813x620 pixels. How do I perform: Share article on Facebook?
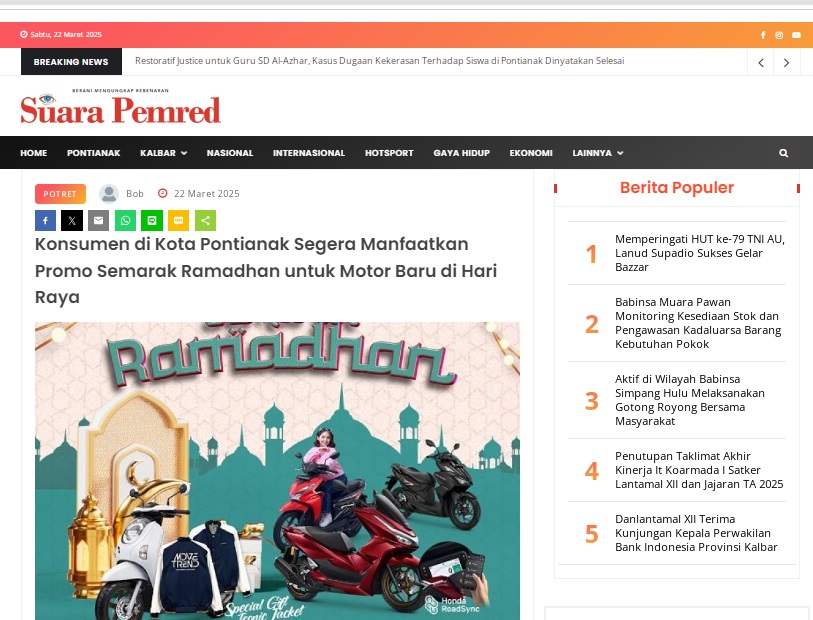45,220
